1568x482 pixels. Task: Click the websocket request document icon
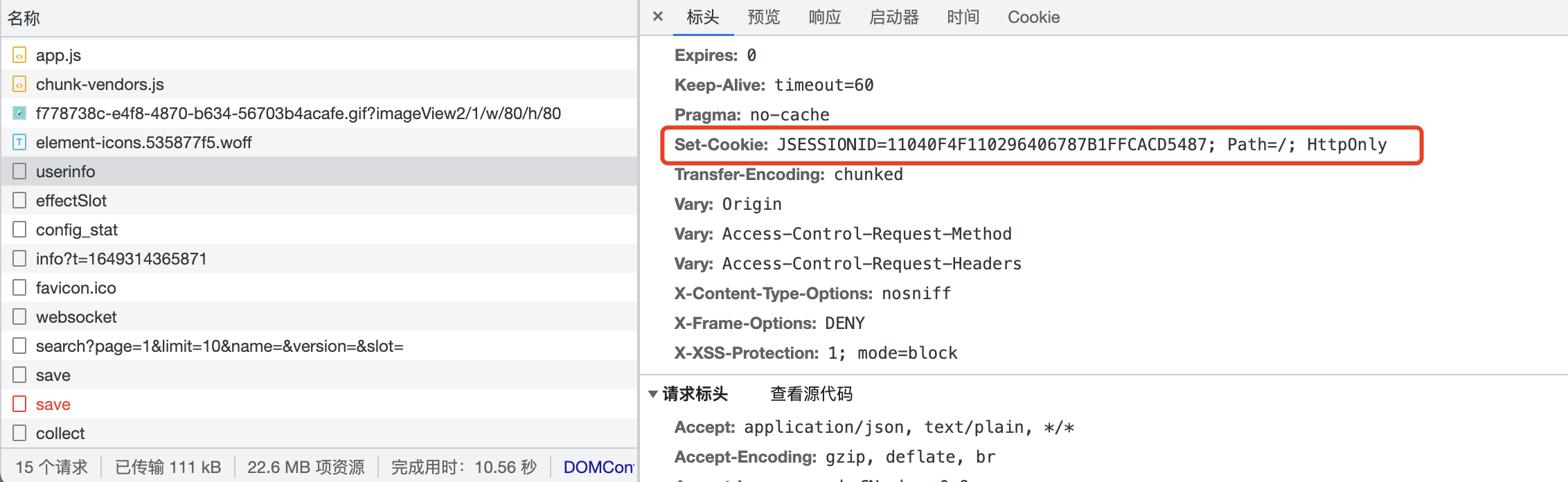(19, 317)
